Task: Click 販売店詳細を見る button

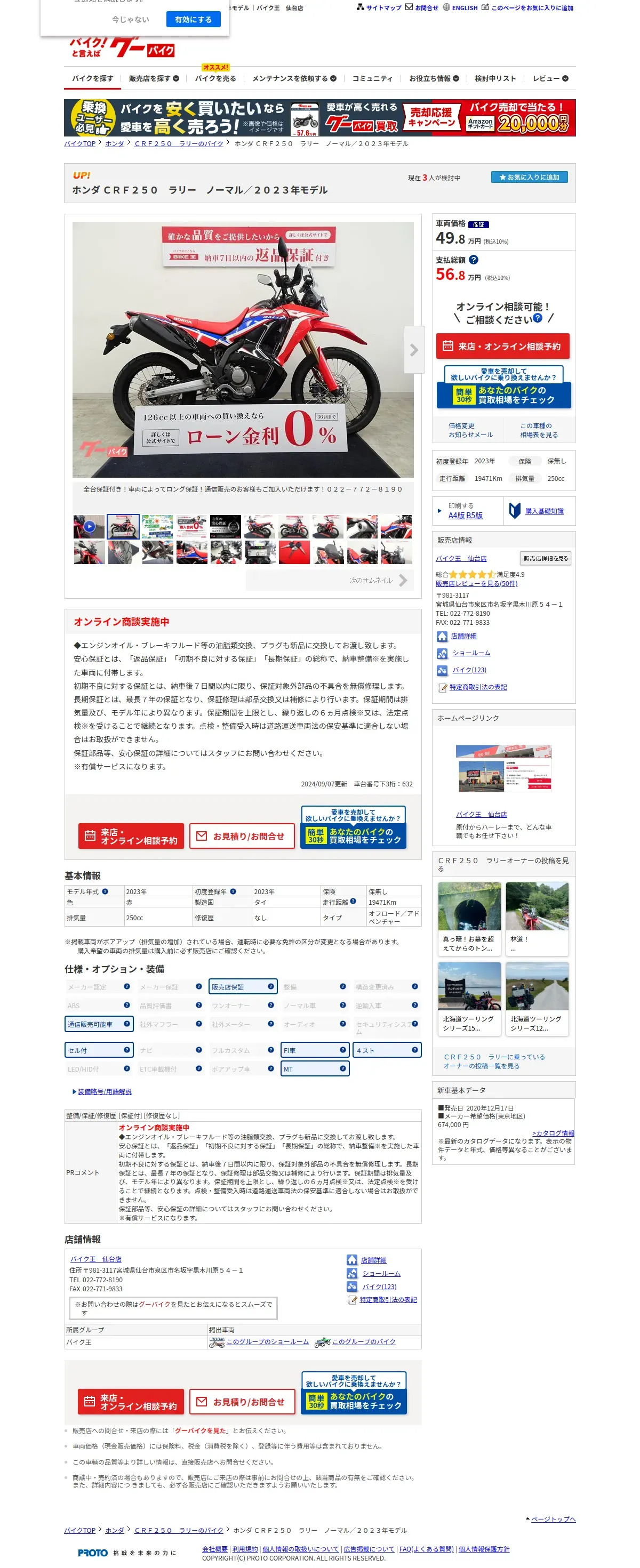Action: (546, 558)
